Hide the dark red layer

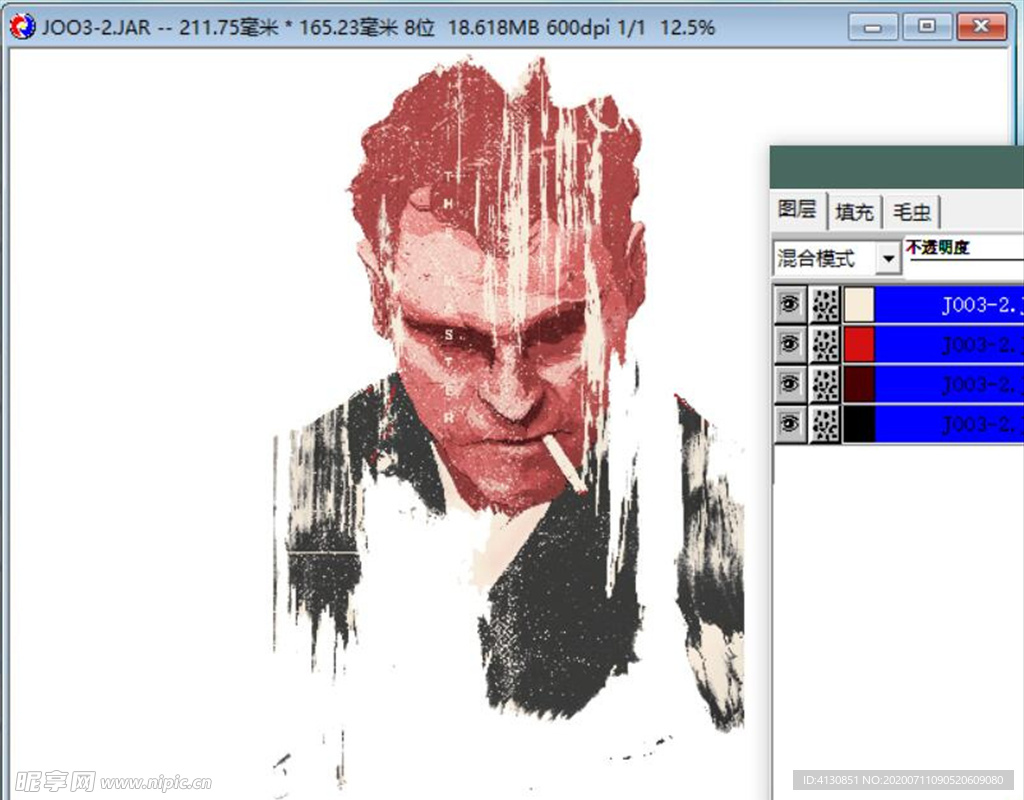tap(790, 384)
